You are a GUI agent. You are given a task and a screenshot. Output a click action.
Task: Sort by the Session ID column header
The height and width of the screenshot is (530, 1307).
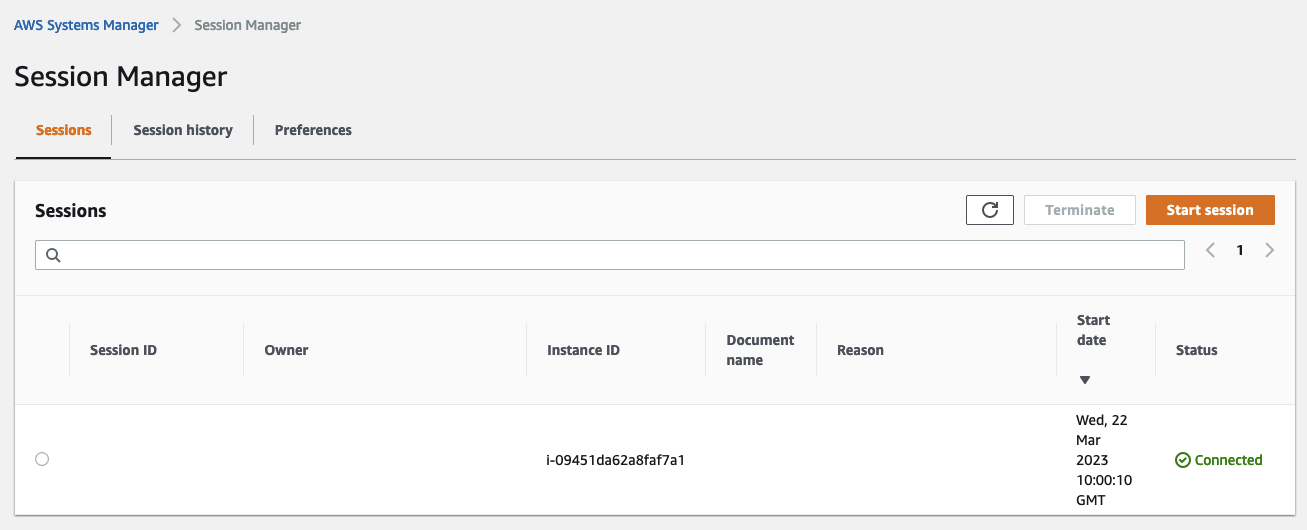[x=123, y=350]
